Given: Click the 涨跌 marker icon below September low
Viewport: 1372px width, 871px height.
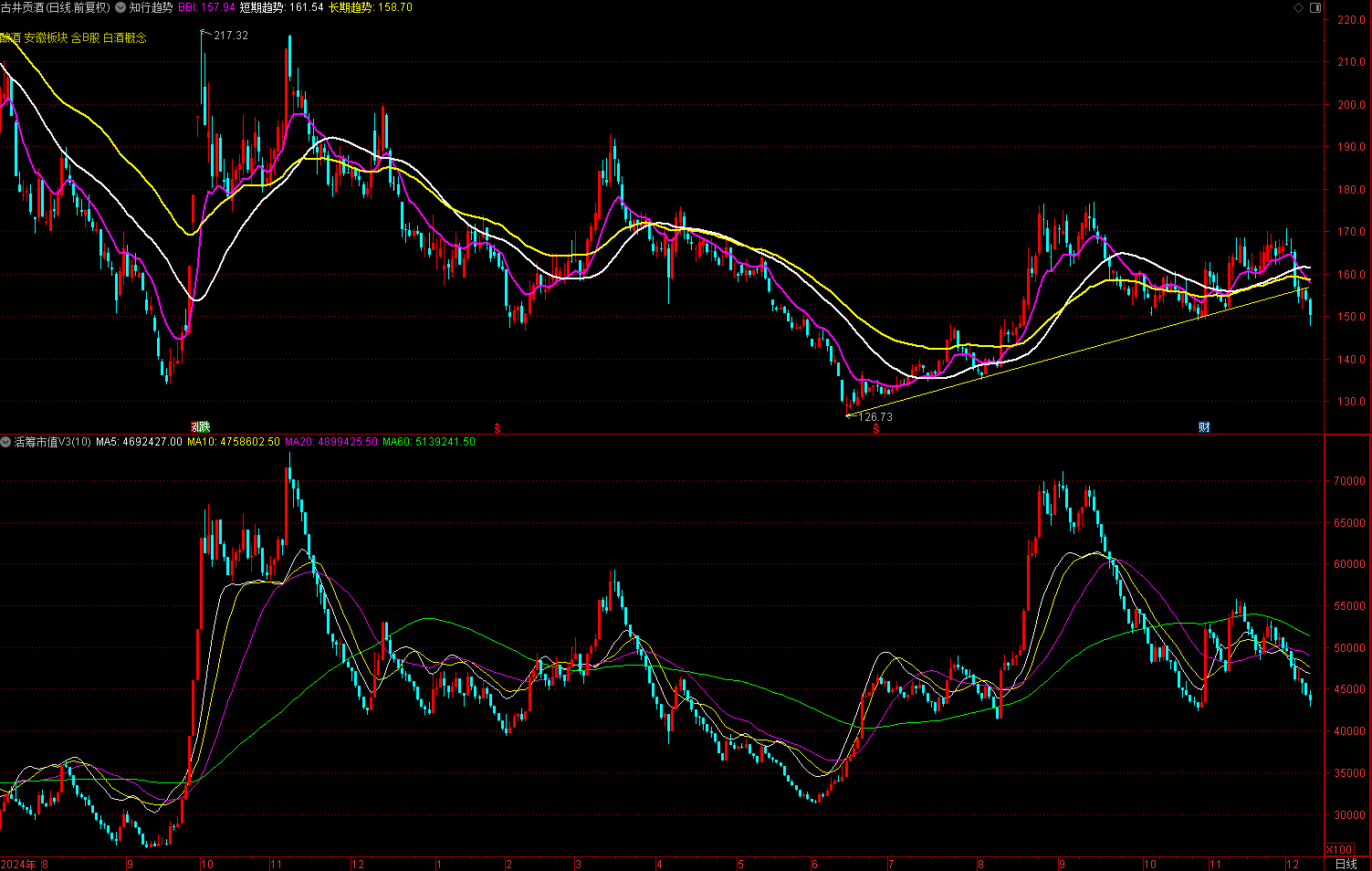Looking at the screenshot, I should click(x=200, y=426).
